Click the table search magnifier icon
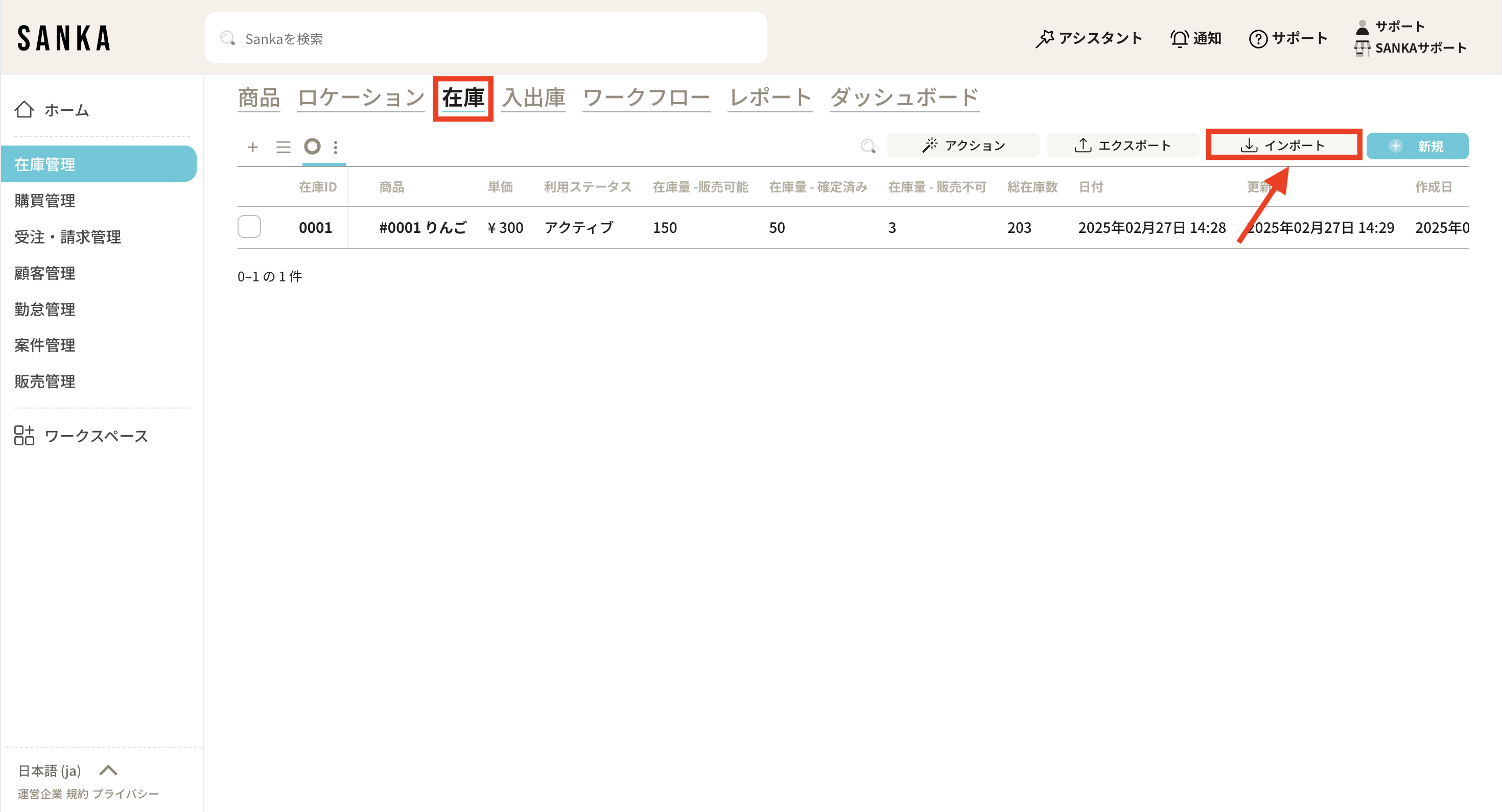1502x812 pixels. pos(868,146)
